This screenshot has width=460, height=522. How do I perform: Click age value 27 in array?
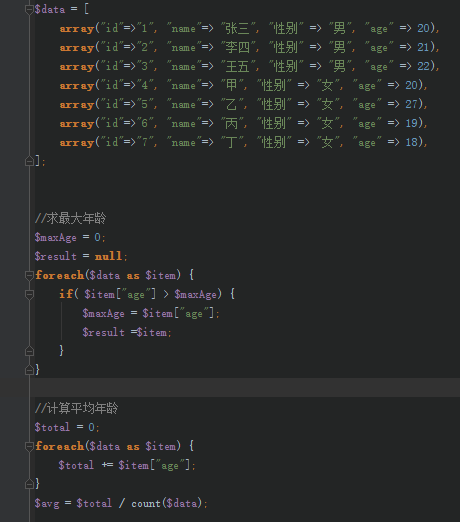pyautogui.click(x=411, y=104)
